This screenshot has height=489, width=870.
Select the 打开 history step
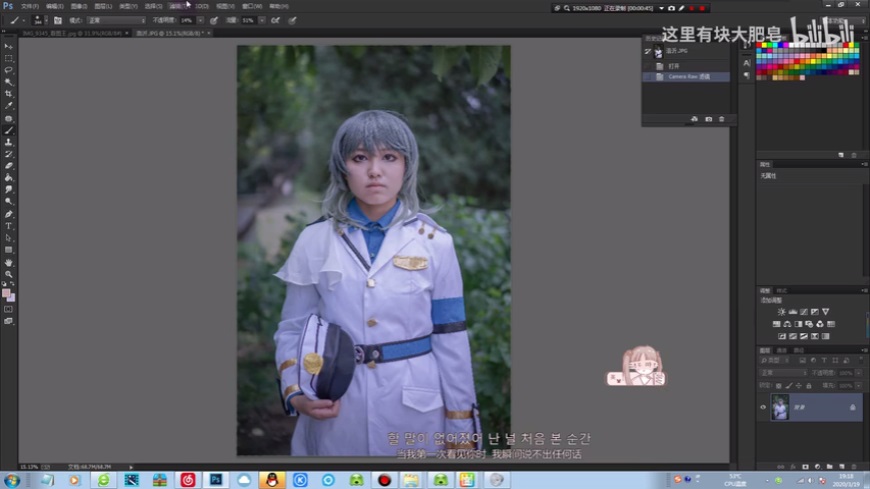click(674, 66)
